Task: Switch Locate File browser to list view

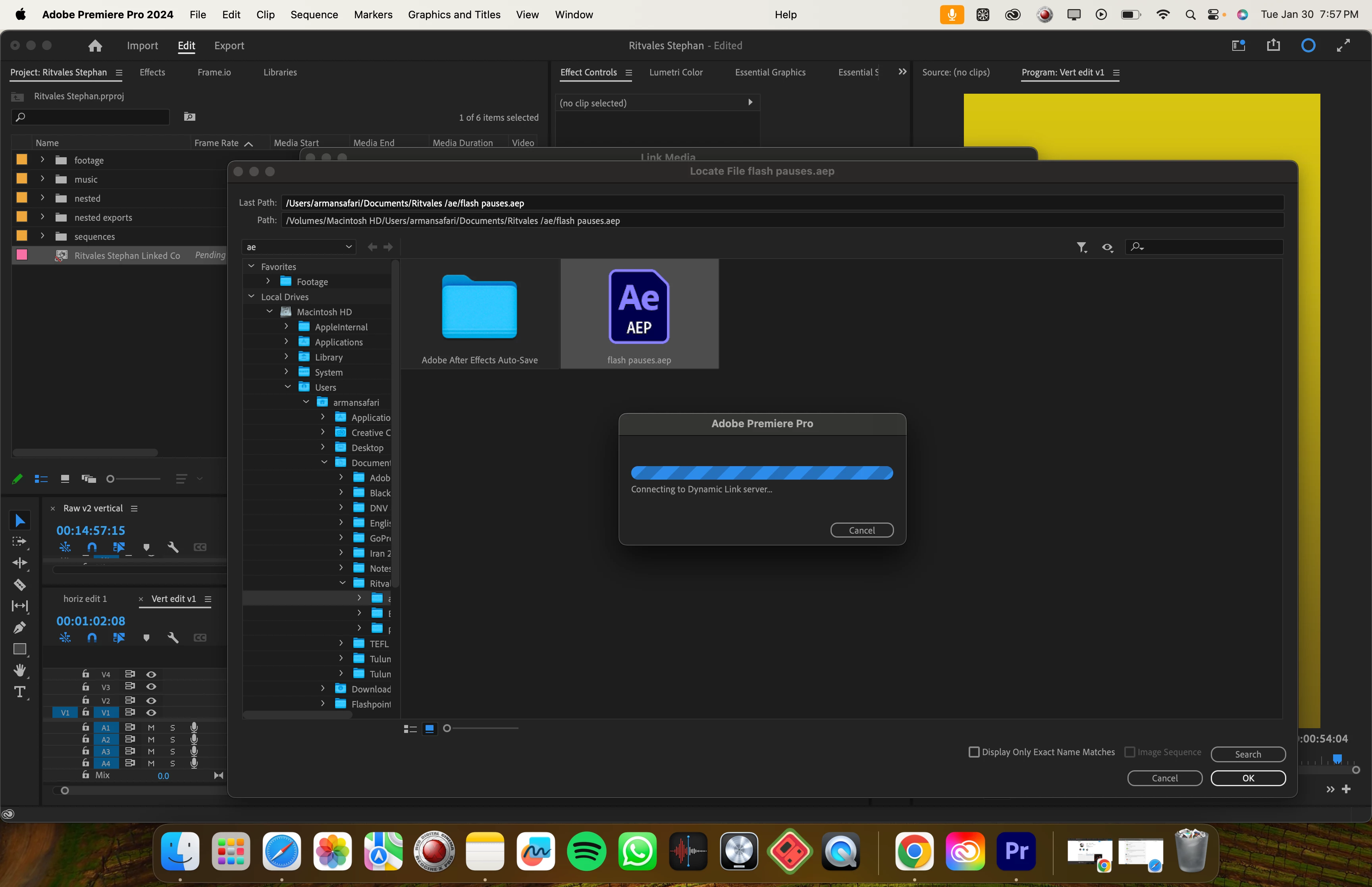Action: pyautogui.click(x=410, y=729)
